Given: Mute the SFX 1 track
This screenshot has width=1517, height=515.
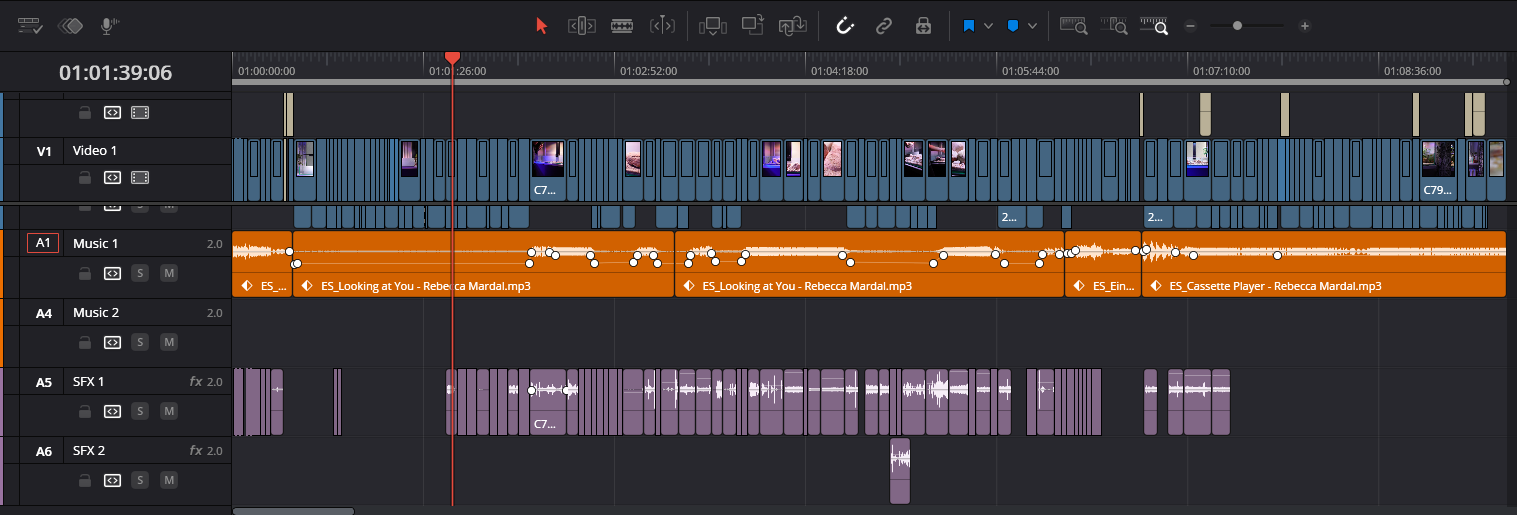Looking at the screenshot, I should [168, 411].
